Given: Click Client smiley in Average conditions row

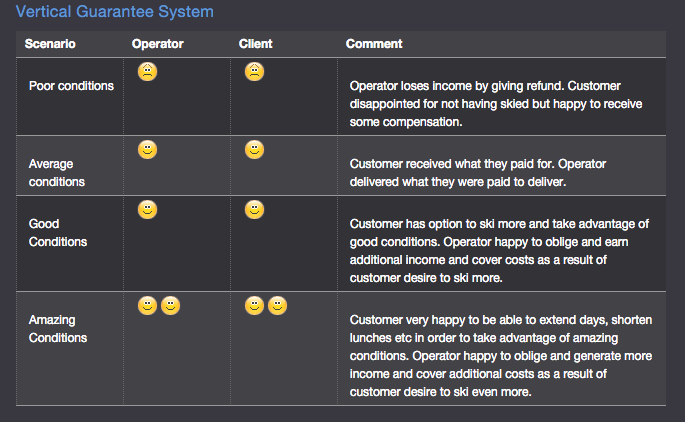Looking at the screenshot, I should (255, 150).
